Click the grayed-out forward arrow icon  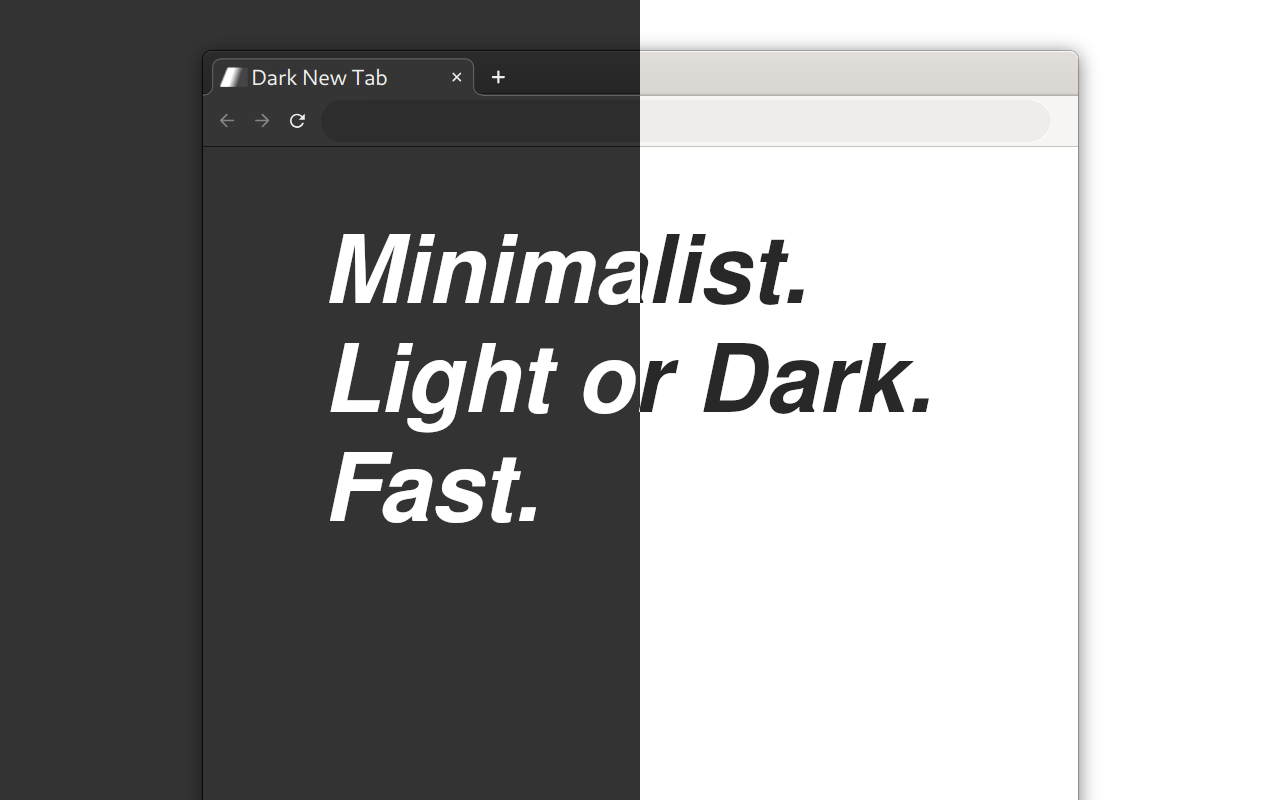coord(261,120)
